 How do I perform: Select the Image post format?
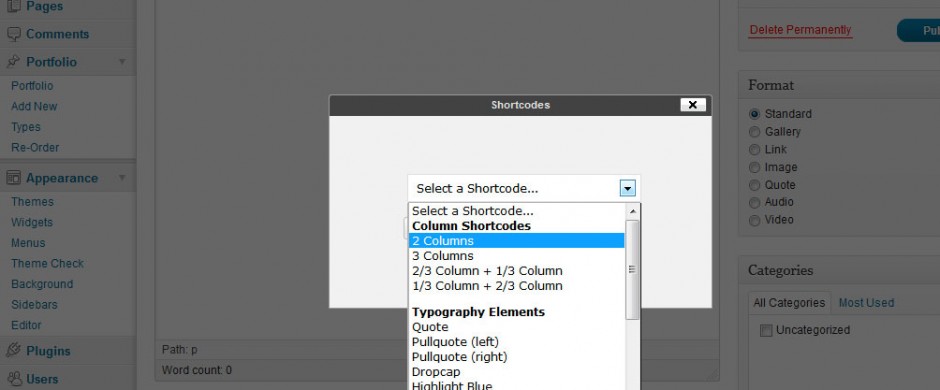point(754,167)
